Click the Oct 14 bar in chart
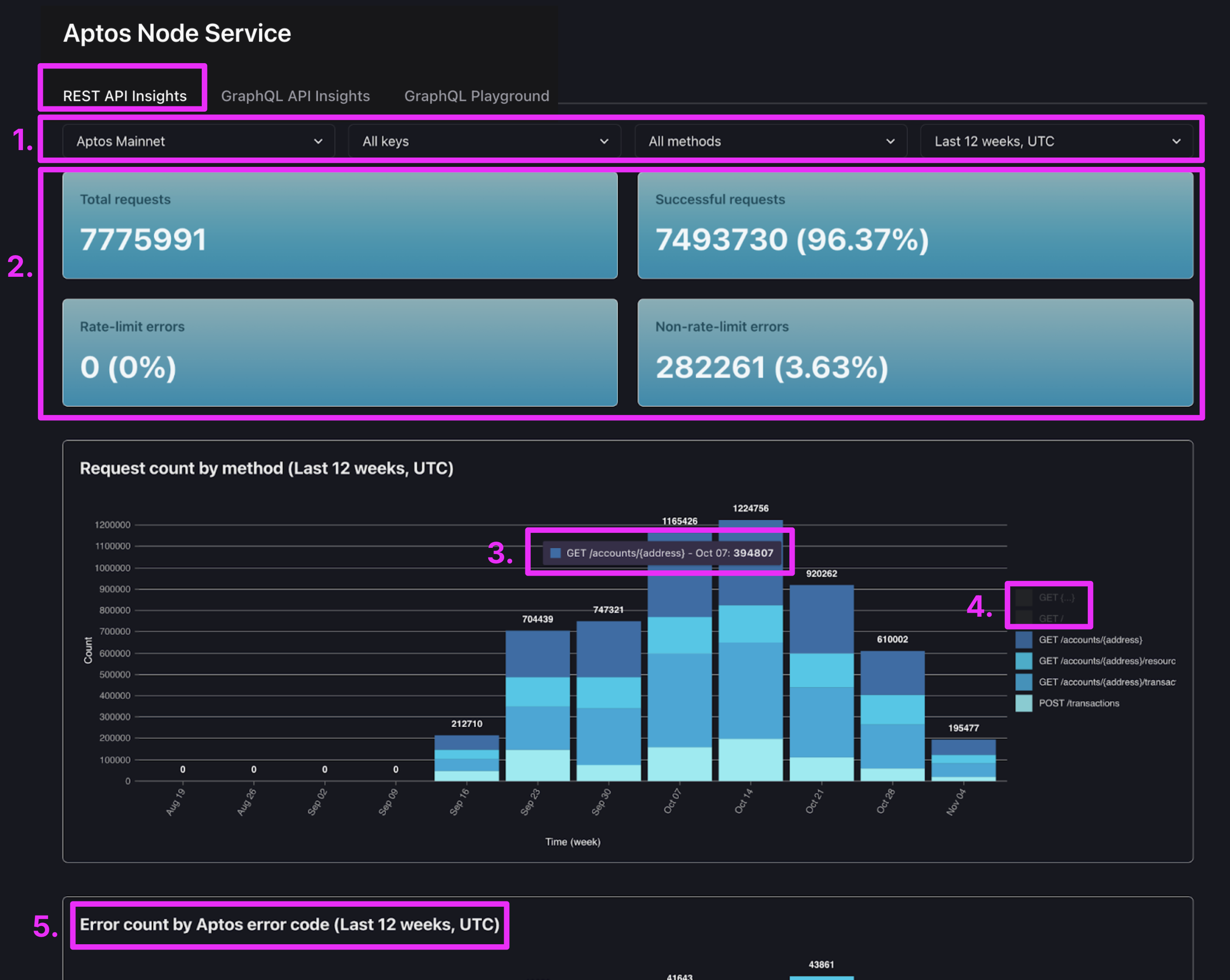The height and width of the screenshot is (980, 1230). pyautogui.click(x=750, y=685)
